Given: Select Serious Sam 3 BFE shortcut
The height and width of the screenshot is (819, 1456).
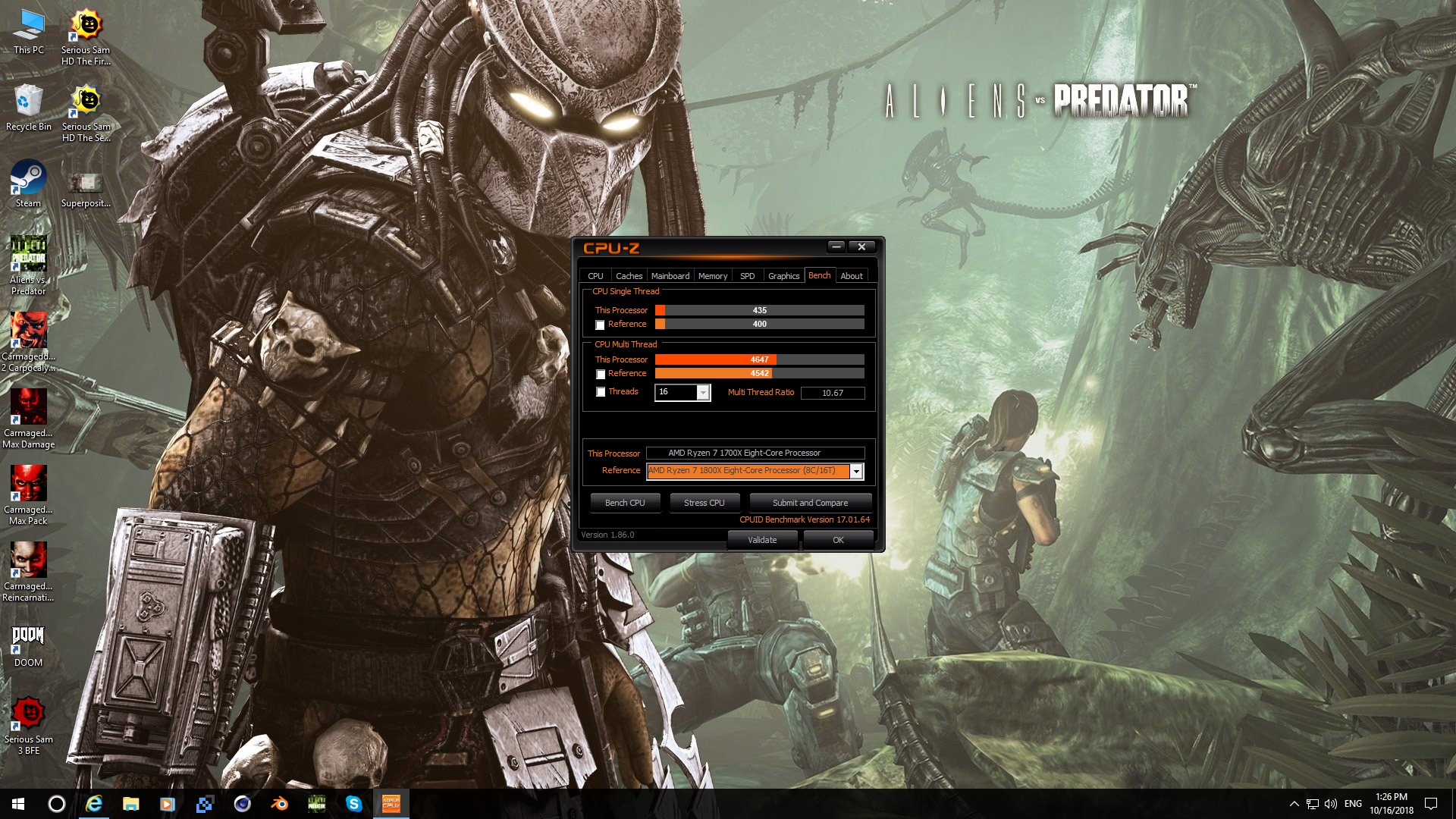Looking at the screenshot, I should click(x=29, y=725).
